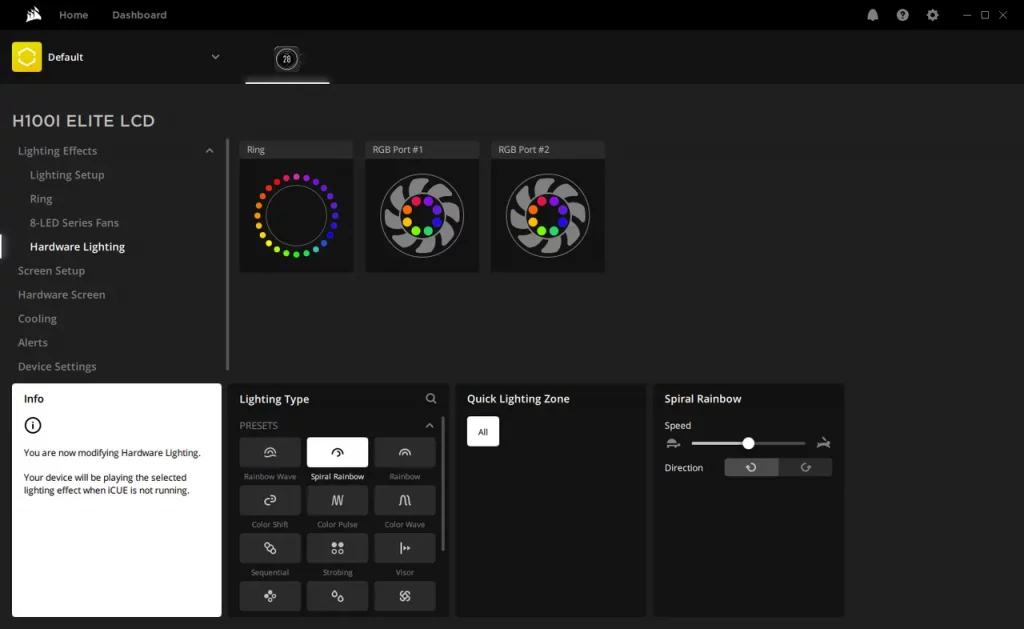Open Hardware Screen section
This screenshot has height=629, width=1024.
point(61,295)
